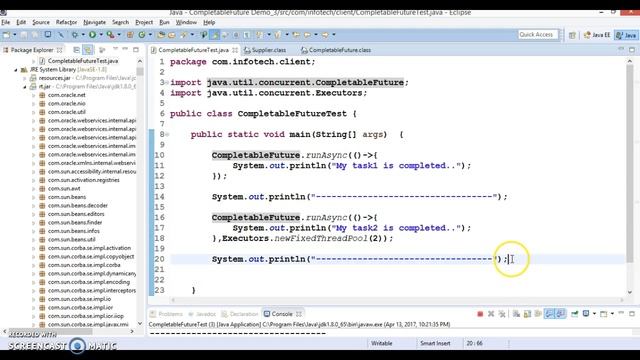Toggle show console on standard error change

pos(560,314)
